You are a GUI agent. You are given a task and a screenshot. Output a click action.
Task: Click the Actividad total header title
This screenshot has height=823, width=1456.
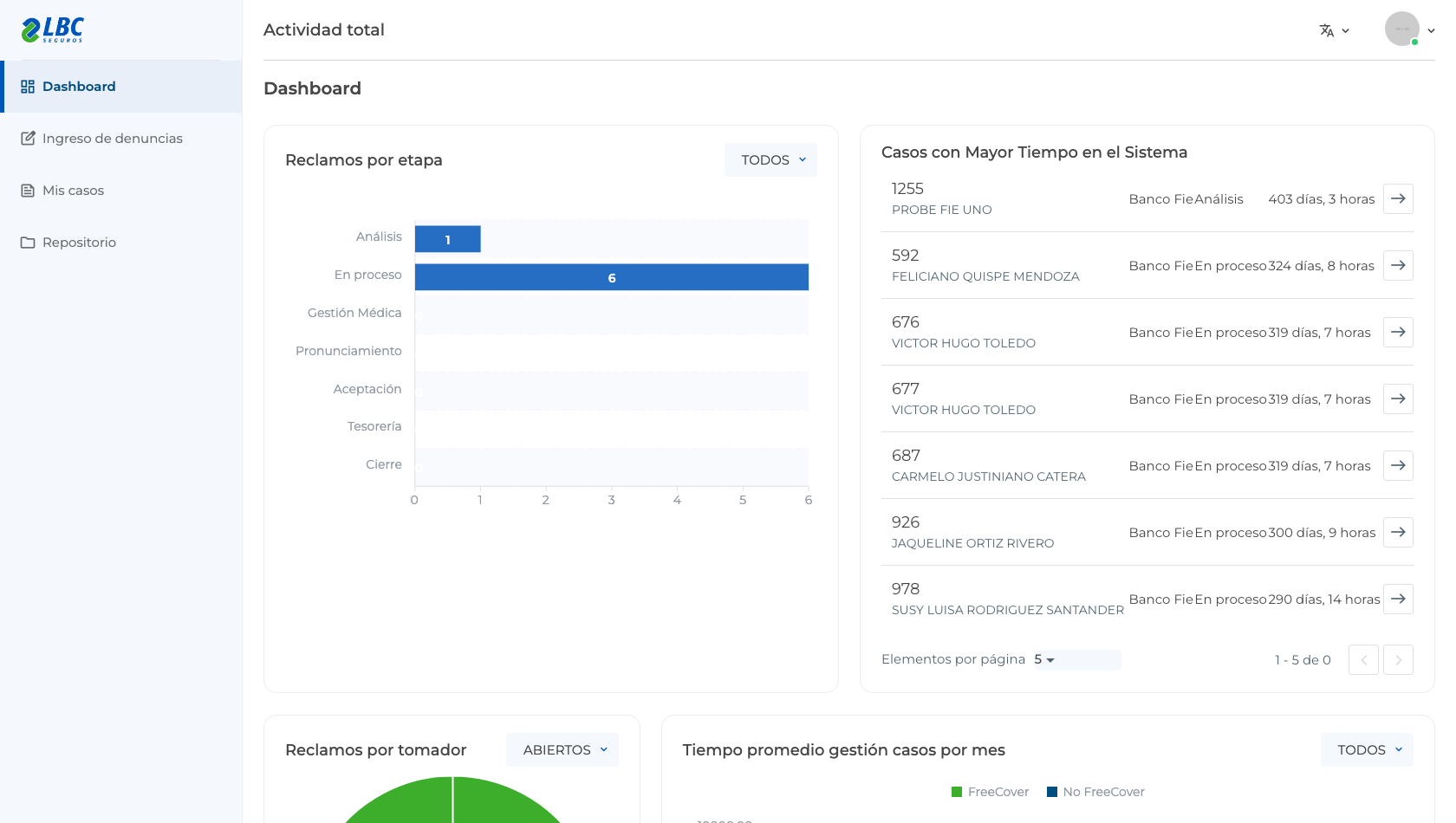[324, 29]
